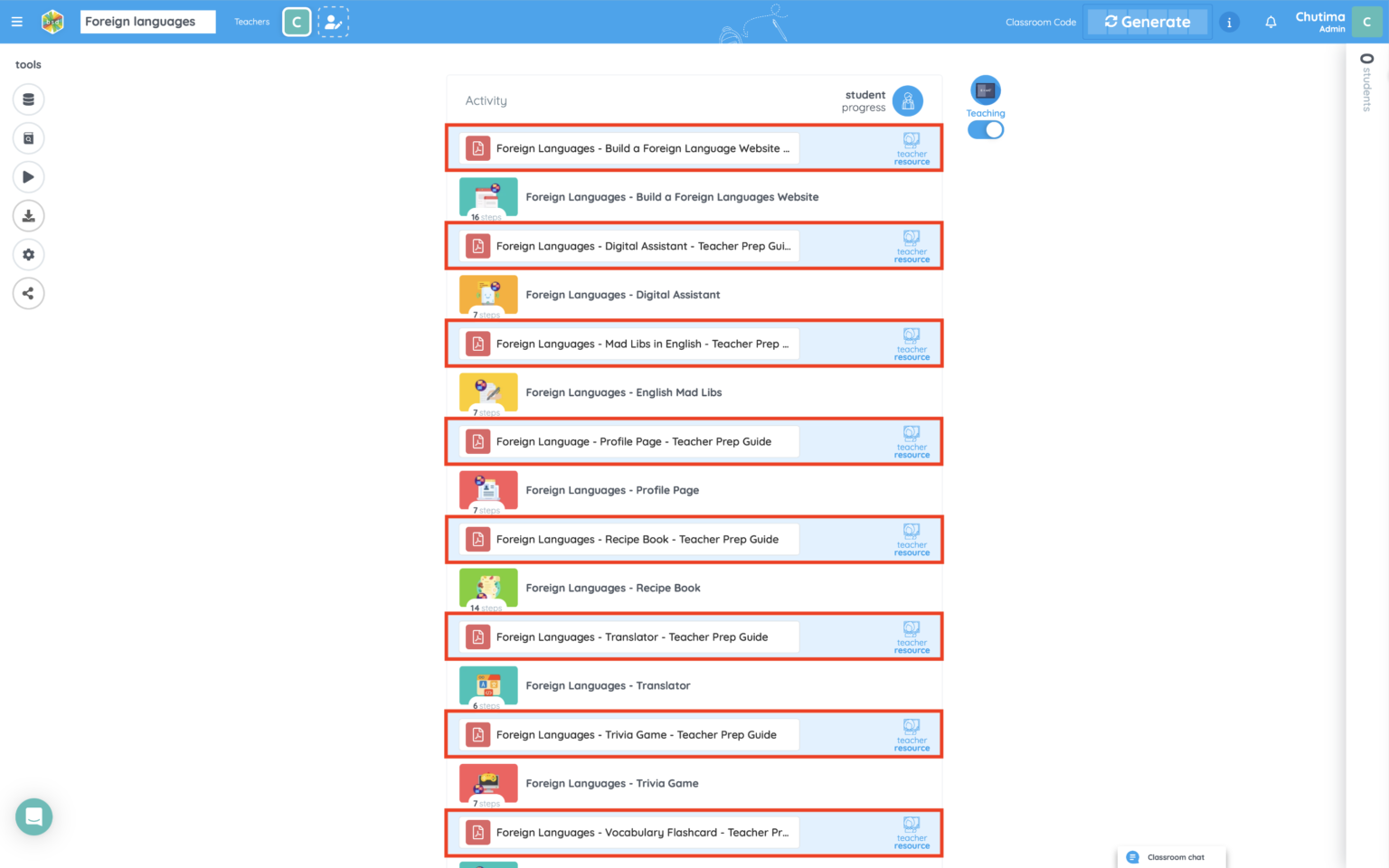
Task: Click the play tool in the sidebar
Action: click(28, 177)
